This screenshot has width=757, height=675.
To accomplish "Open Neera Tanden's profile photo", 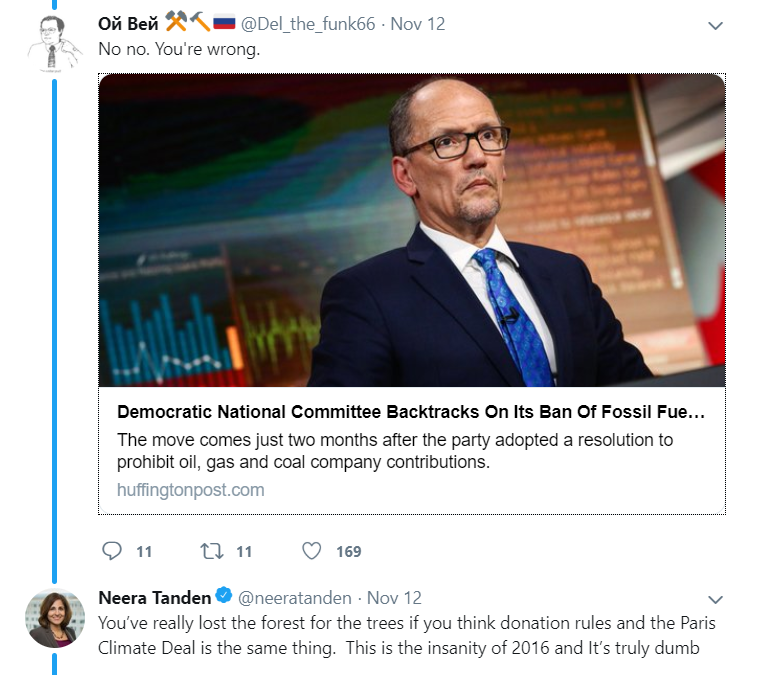I will click(x=54, y=618).
